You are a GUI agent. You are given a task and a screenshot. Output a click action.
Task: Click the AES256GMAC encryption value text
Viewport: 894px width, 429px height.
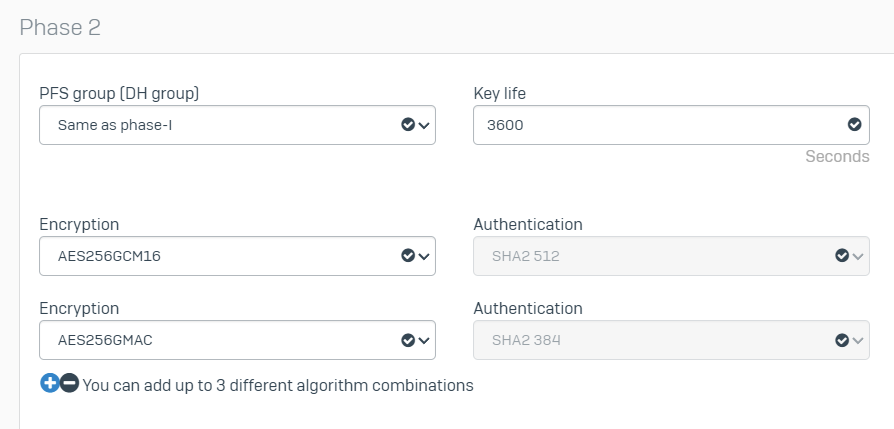click(x=105, y=340)
